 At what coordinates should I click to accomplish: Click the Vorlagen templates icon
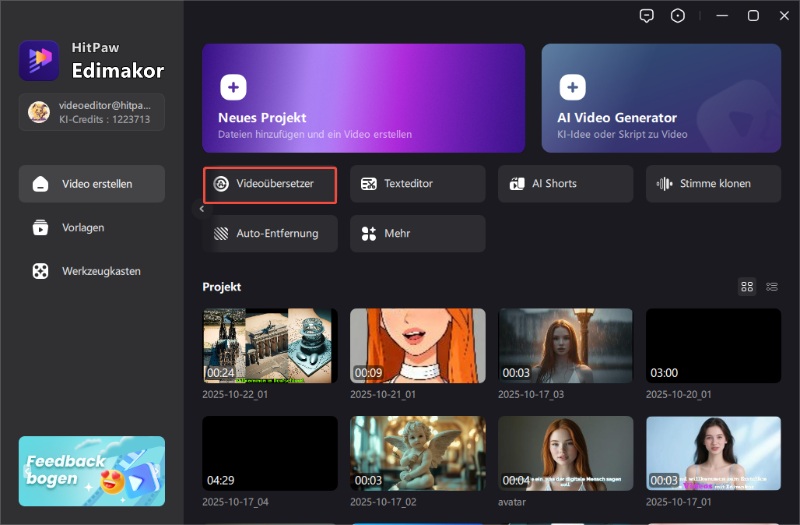(40, 228)
